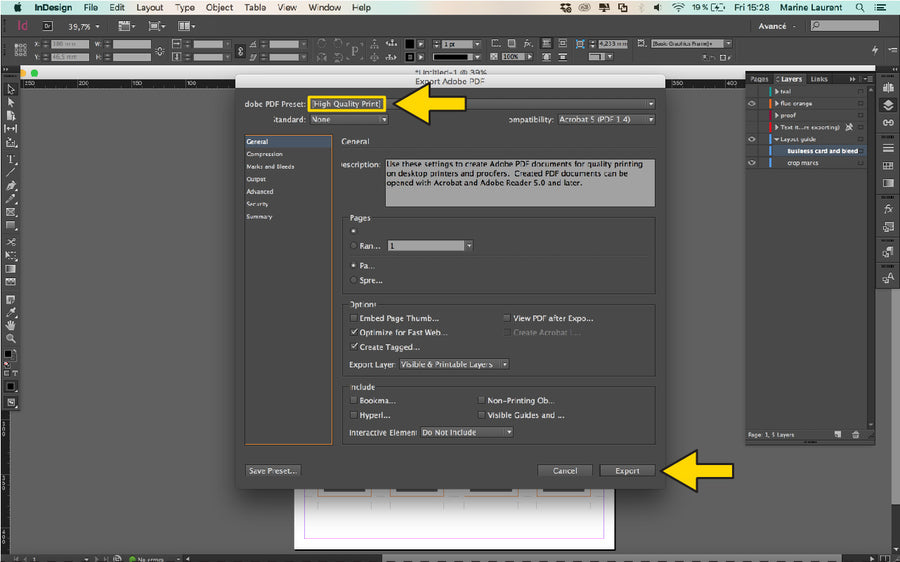Select the Compression category

(x=265, y=154)
